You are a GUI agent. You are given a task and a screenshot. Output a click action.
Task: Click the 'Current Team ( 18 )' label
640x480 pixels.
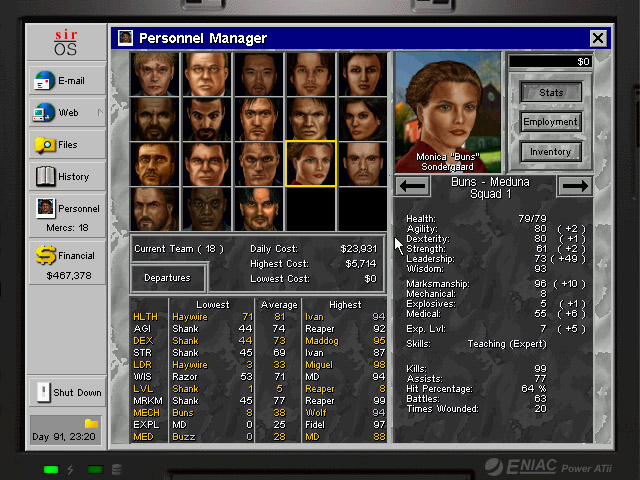pyautogui.click(x=179, y=249)
